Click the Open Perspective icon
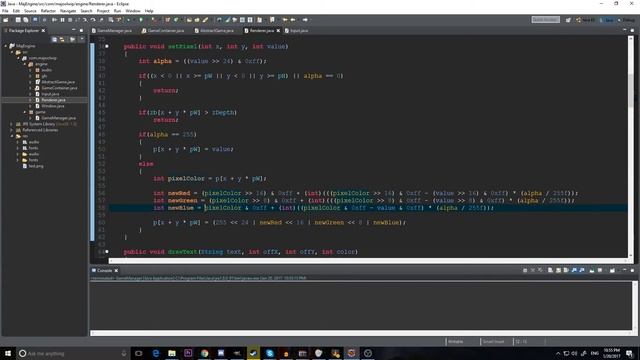Image resolution: width=640 pixels, height=360 pixels. 568,20
